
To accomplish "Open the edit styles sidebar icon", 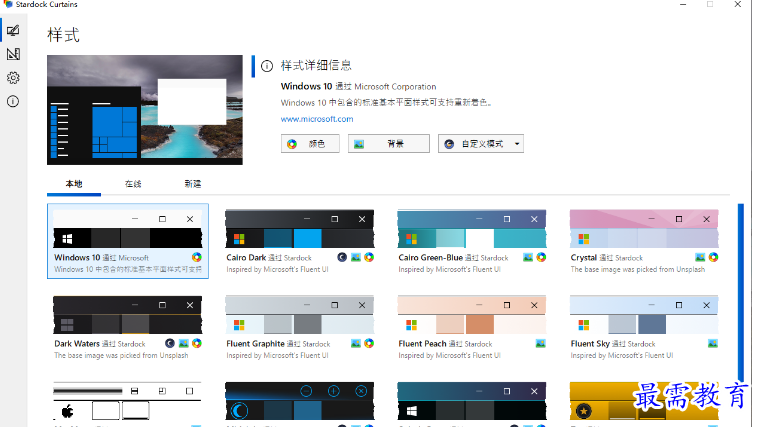I will tap(13, 54).
